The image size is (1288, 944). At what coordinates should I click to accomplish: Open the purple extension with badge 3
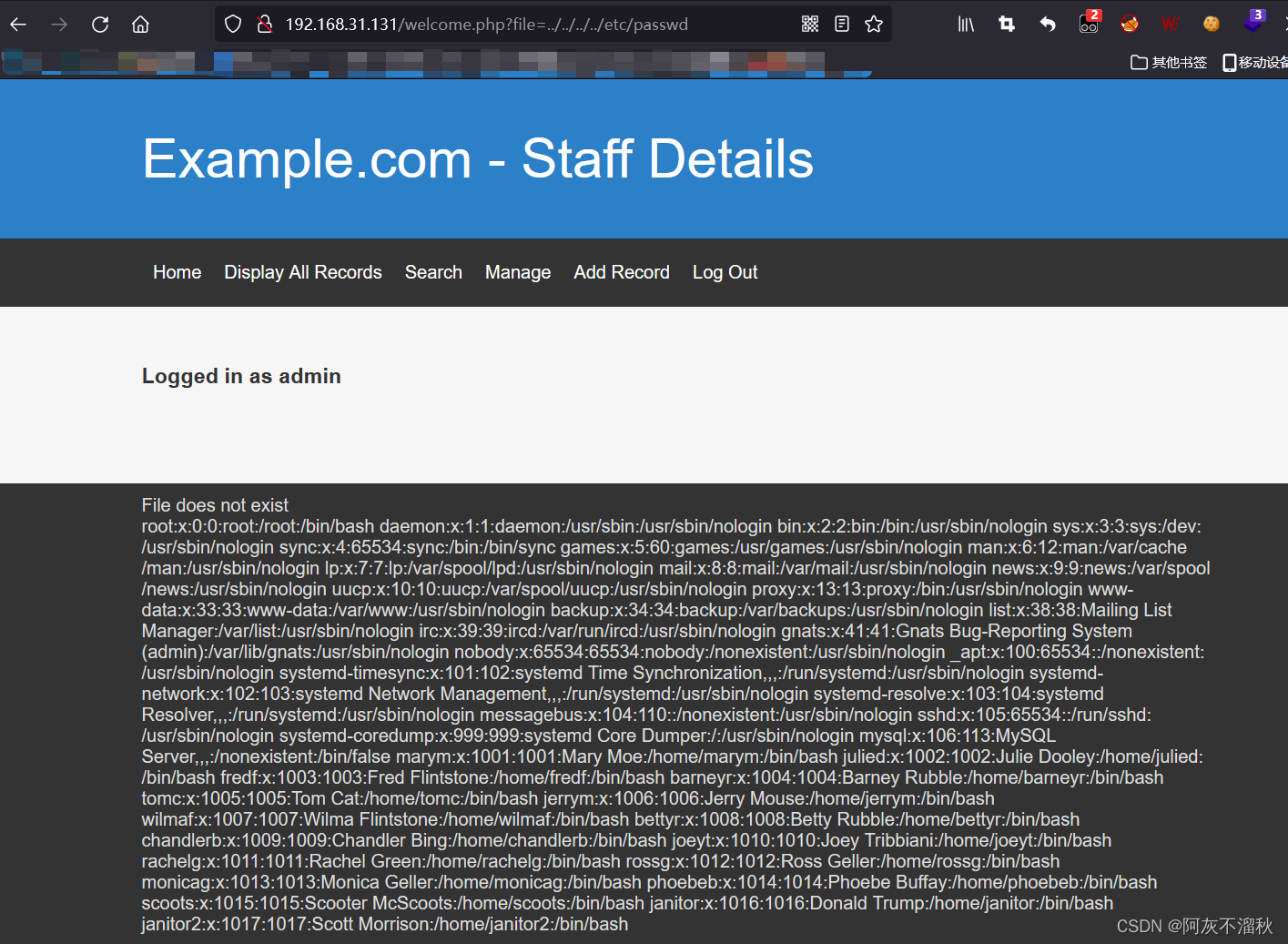click(1253, 24)
